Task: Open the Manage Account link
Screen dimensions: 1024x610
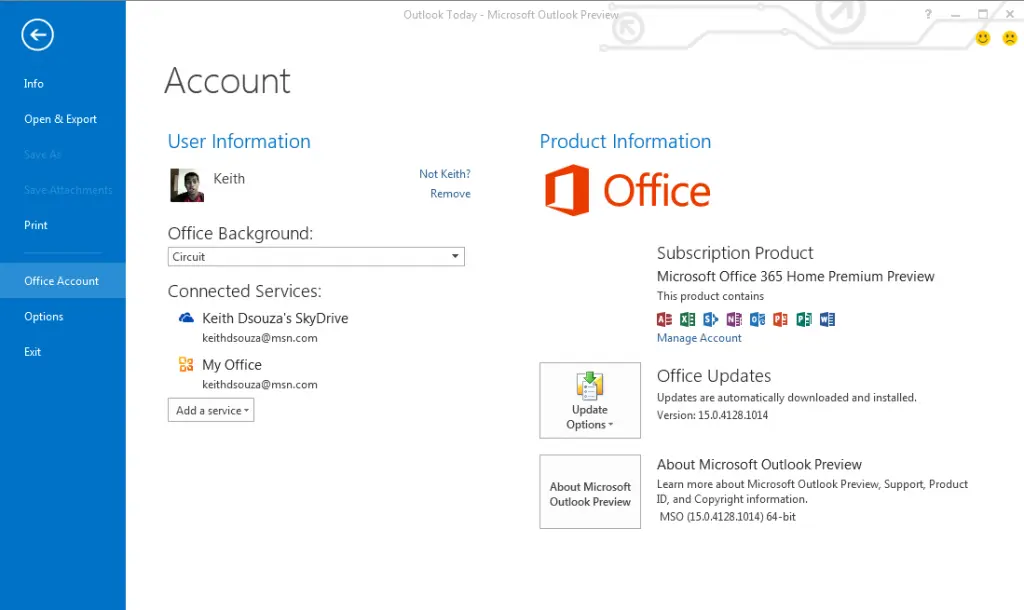Action: [699, 338]
